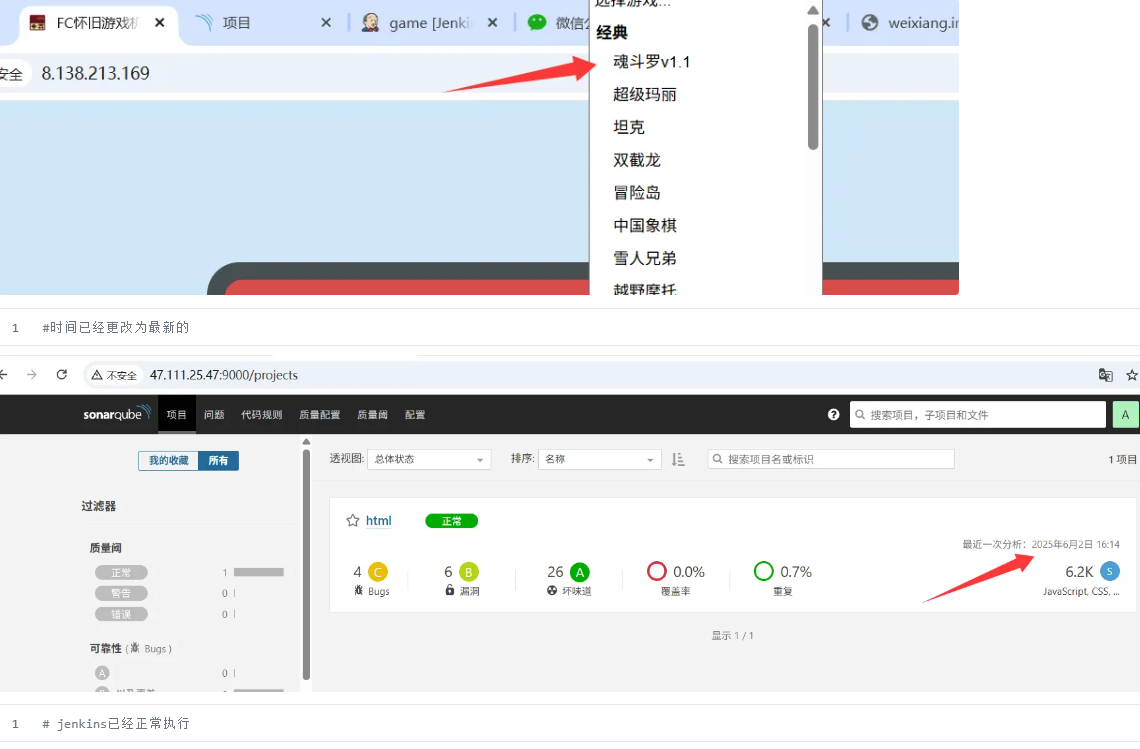Click the globe favicon on the weixiang tab

click(x=870, y=23)
